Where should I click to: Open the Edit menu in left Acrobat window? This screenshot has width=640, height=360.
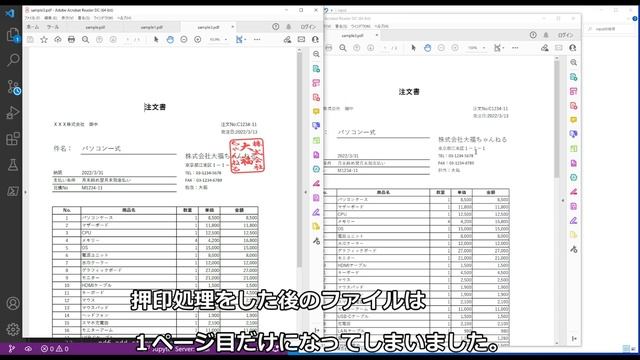click(x=51, y=18)
